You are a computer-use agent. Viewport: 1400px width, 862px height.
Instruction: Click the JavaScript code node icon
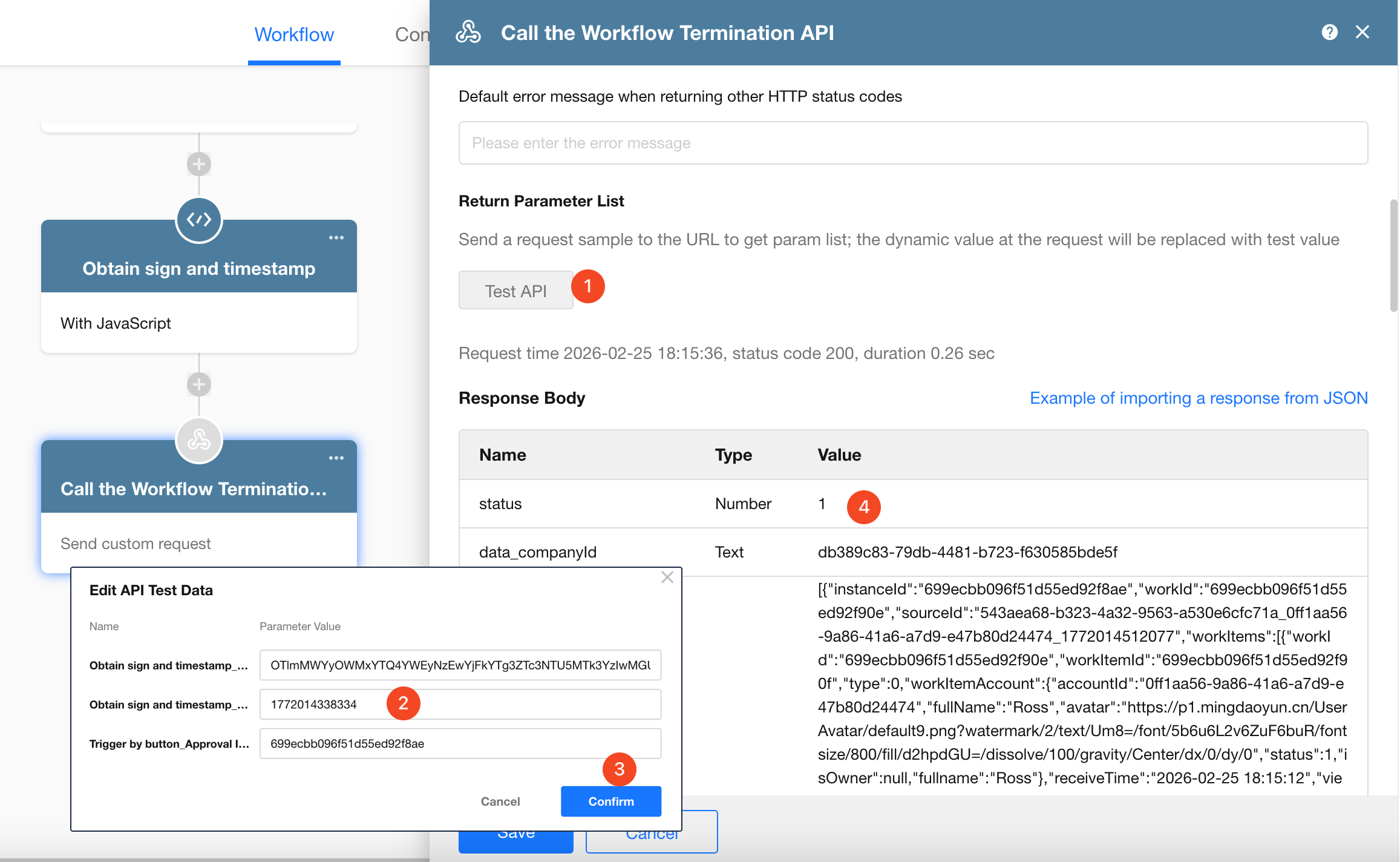pos(199,220)
